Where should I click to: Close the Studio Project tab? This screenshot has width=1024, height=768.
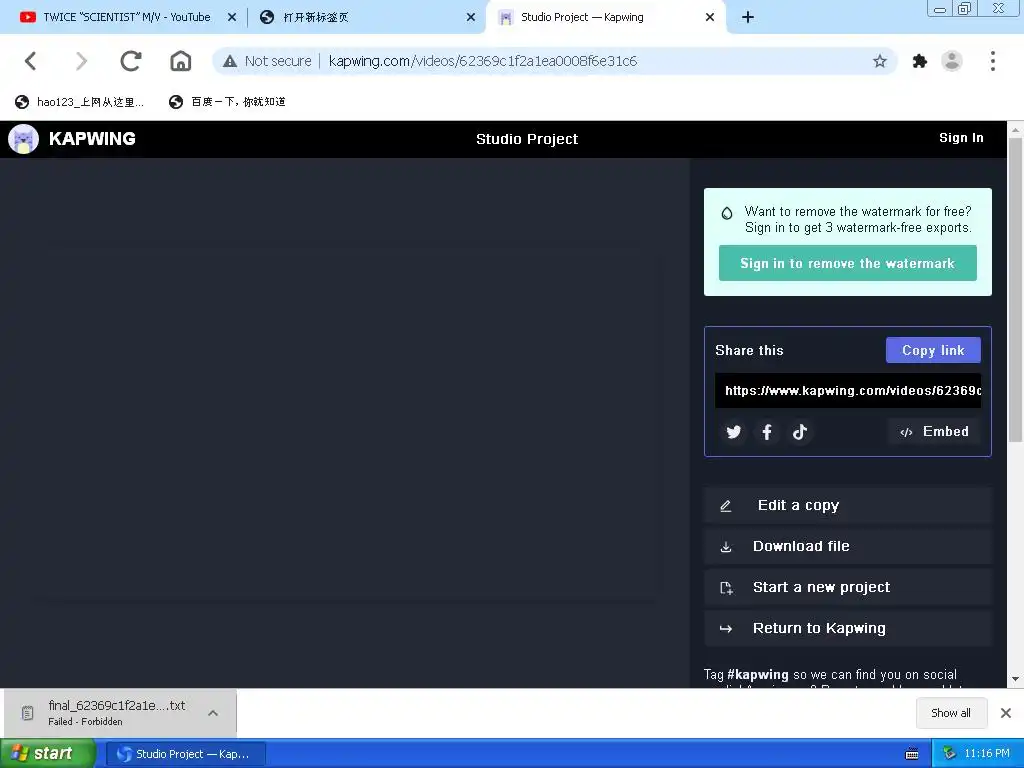[710, 18]
